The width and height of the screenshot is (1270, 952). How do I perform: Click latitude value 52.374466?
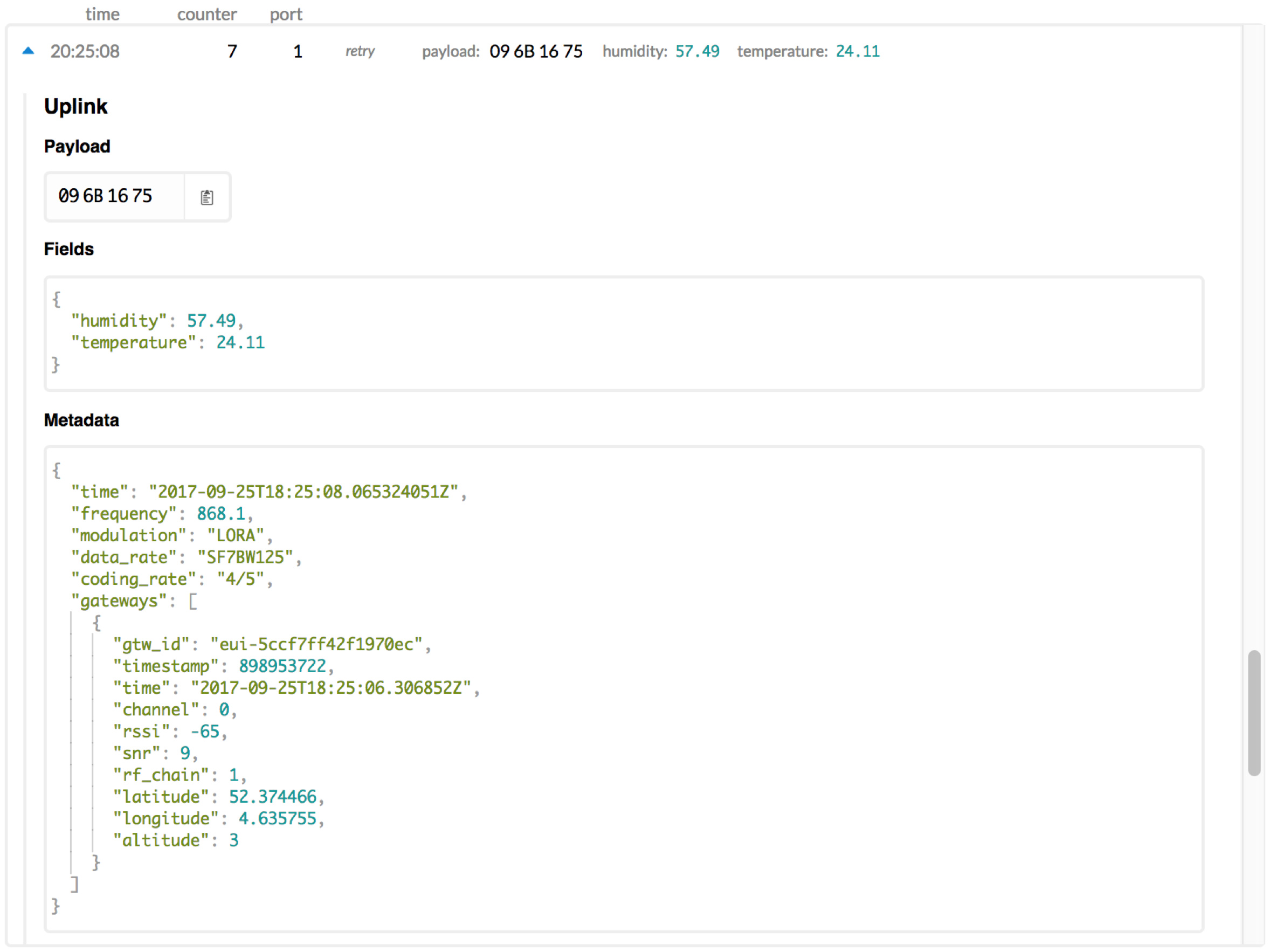273,796
